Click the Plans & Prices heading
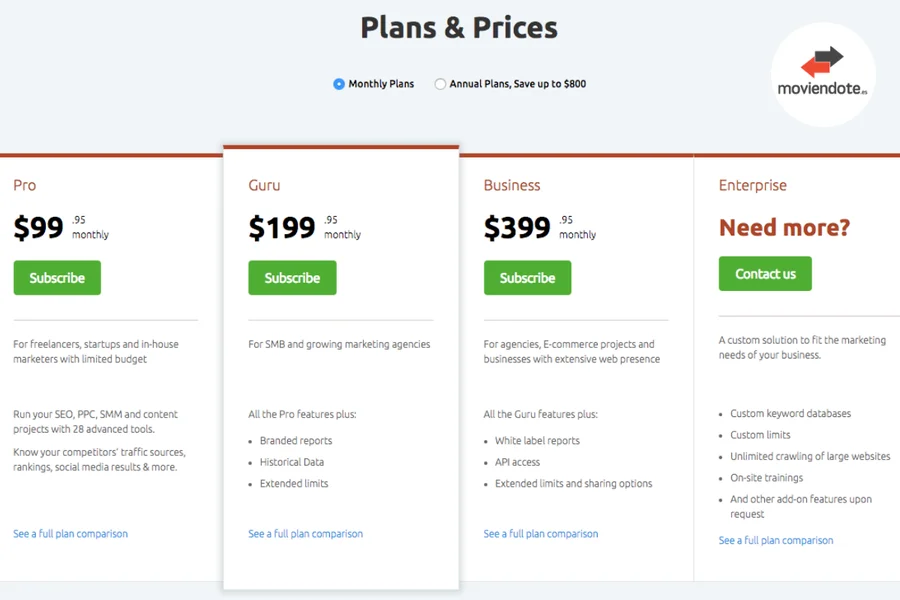The width and height of the screenshot is (900, 600). (x=459, y=28)
